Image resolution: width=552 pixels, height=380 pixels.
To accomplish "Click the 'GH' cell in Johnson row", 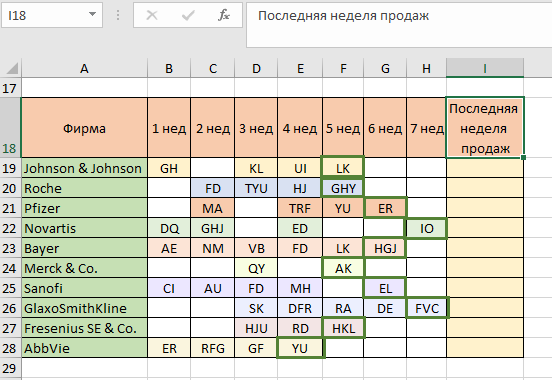I will (x=169, y=168).
